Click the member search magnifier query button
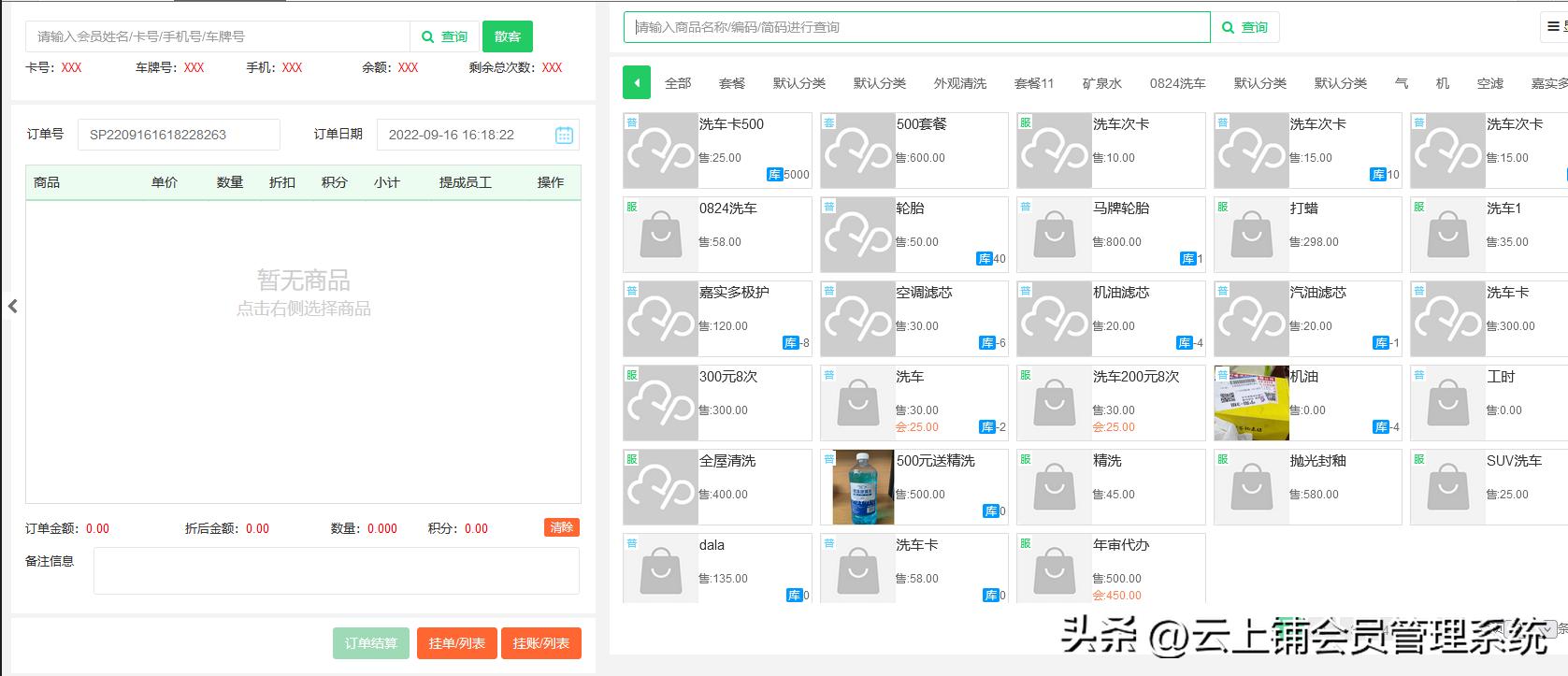1568x676 pixels. [444, 36]
